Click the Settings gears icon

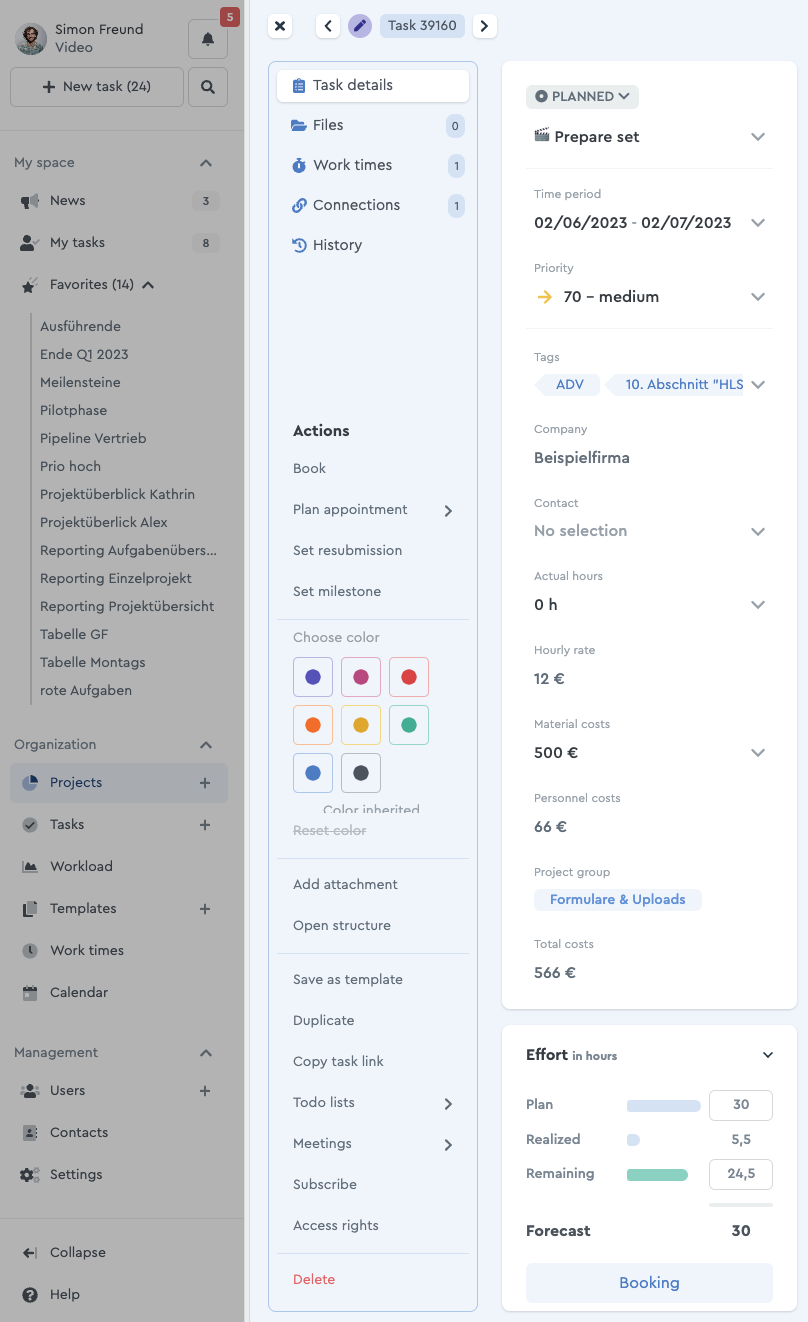30,1175
